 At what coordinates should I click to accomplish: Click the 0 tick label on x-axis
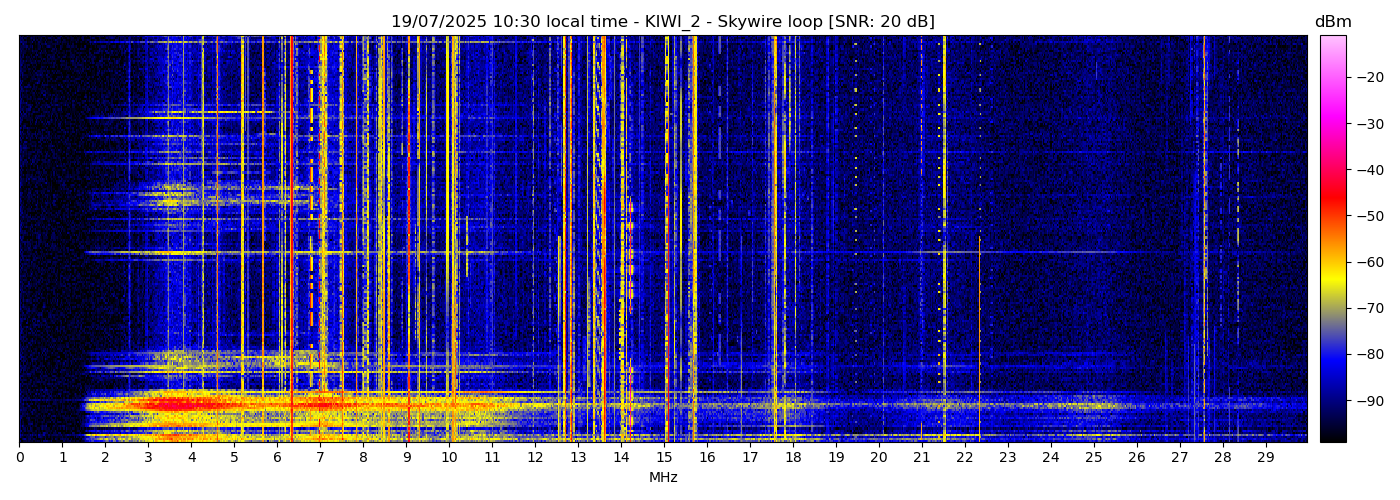[20, 458]
